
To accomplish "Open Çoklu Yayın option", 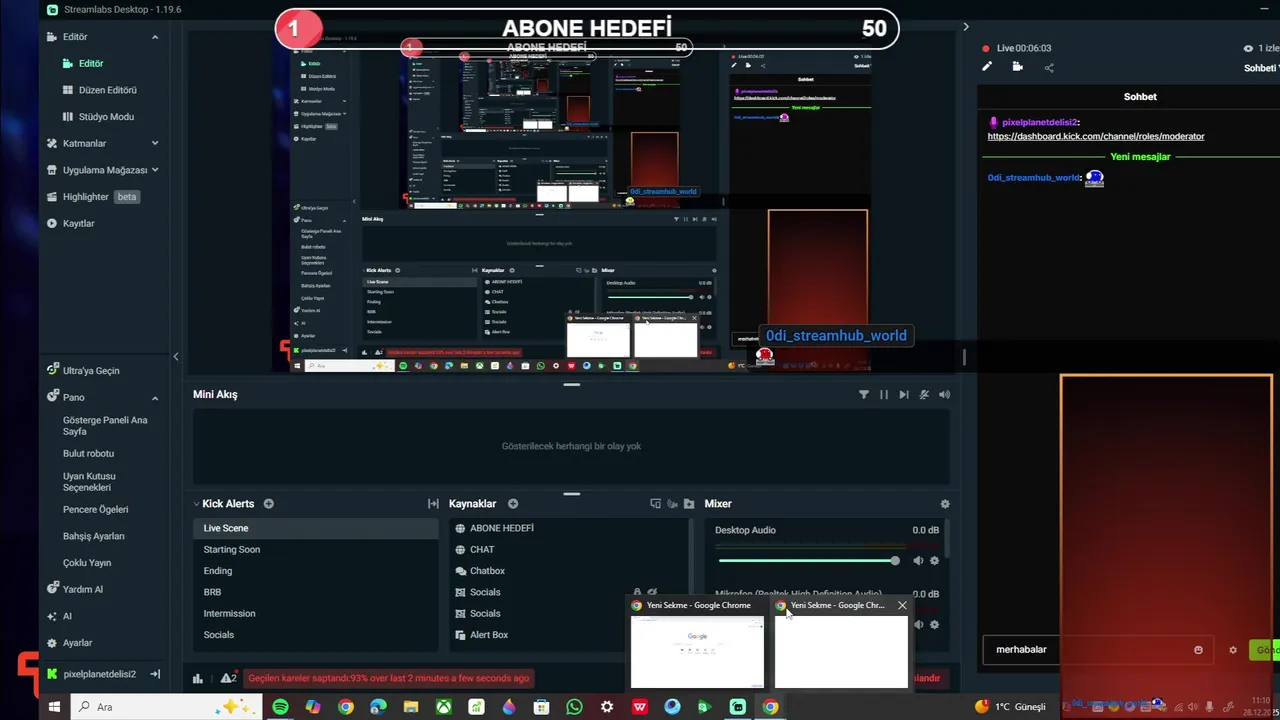I will point(87,563).
